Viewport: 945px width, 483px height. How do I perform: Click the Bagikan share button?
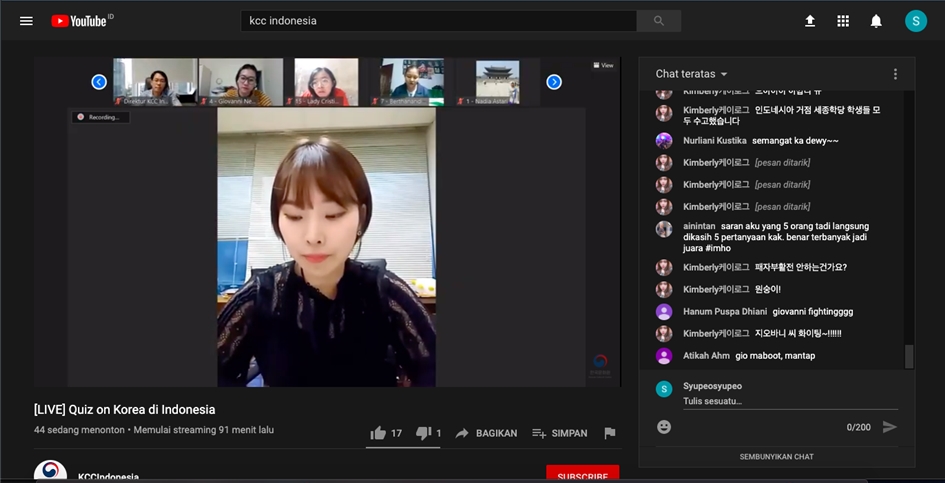pos(486,433)
